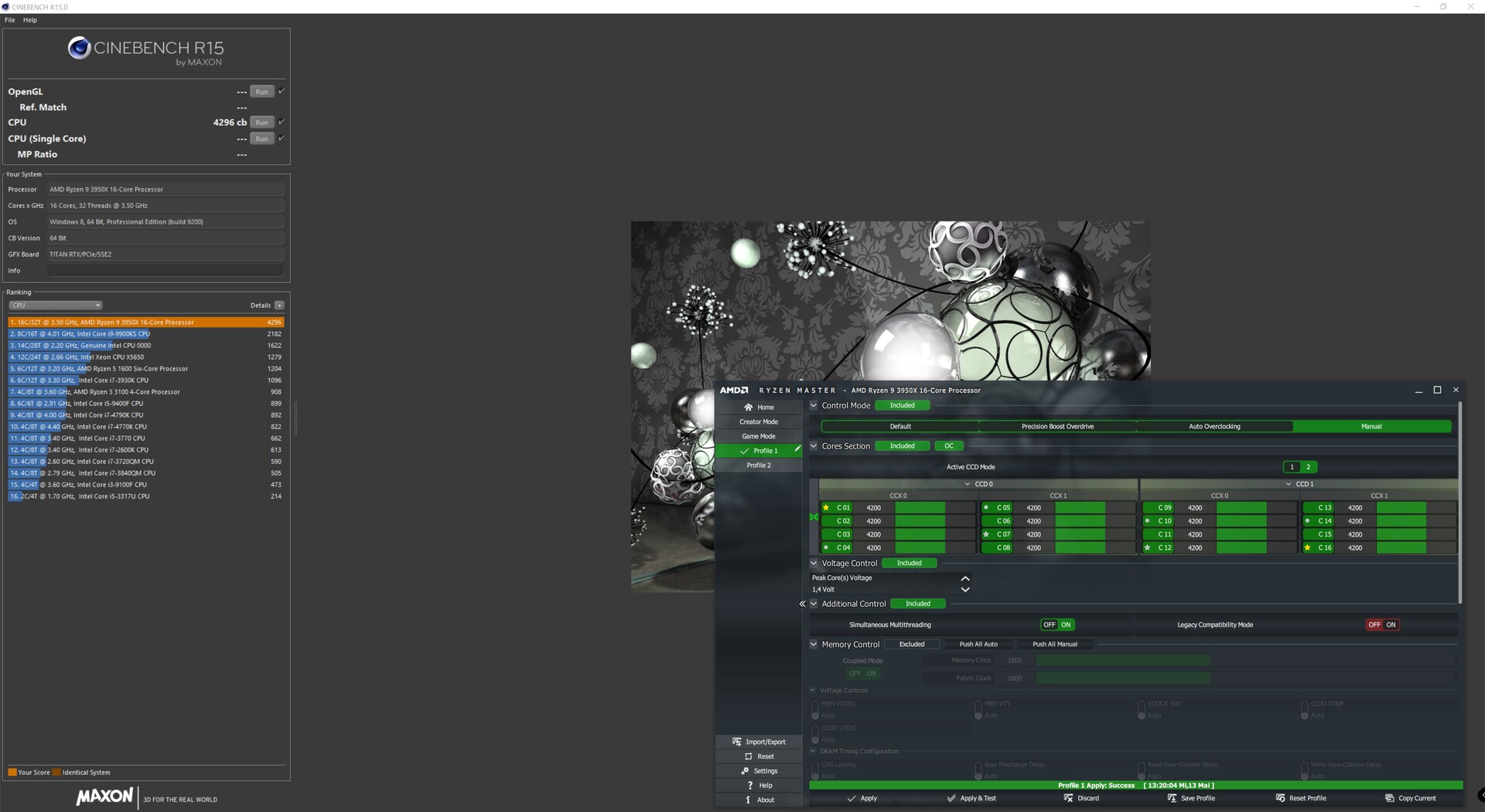
Task: Run the CPU benchmark
Action: [262, 122]
